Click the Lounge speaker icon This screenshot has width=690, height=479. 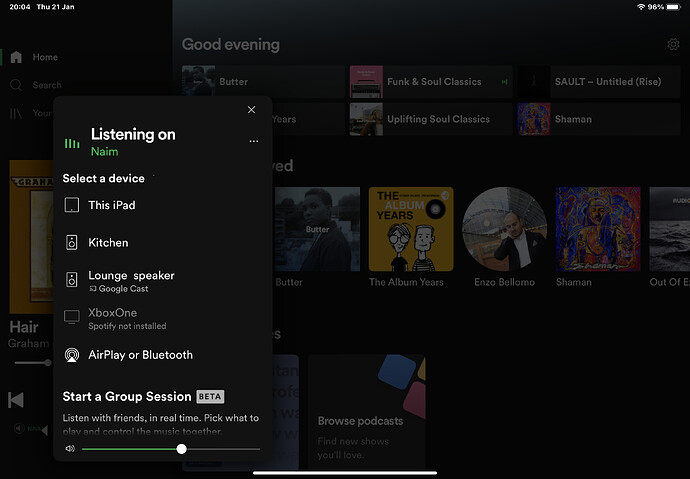(72, 279)
